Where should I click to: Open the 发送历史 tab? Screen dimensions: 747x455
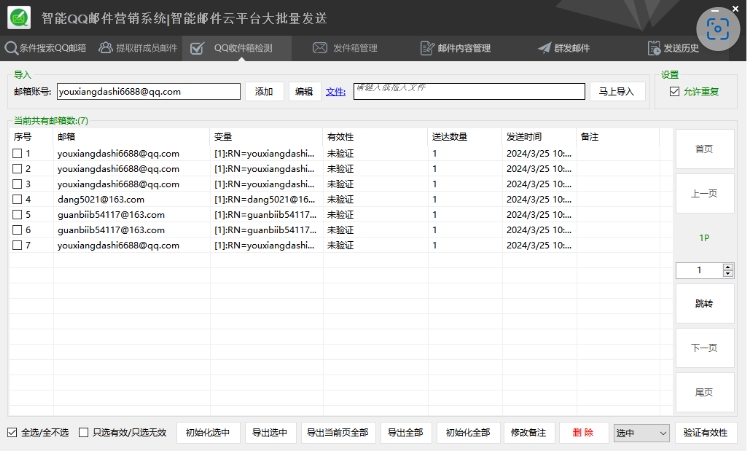pyautogui.click(x=674, y=48)
